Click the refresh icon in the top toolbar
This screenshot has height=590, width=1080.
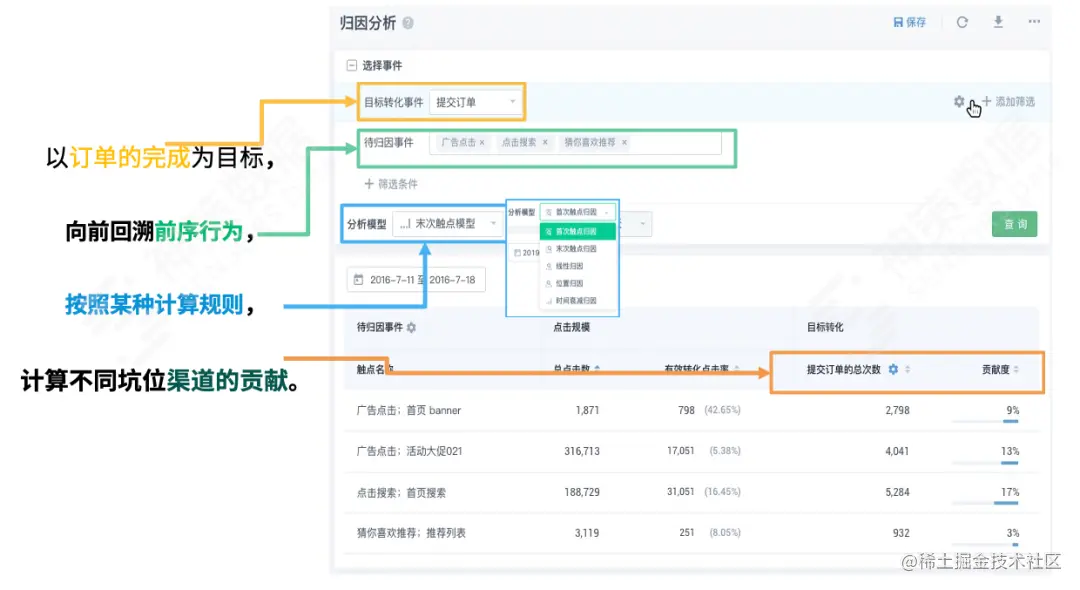tap(962, 22)
